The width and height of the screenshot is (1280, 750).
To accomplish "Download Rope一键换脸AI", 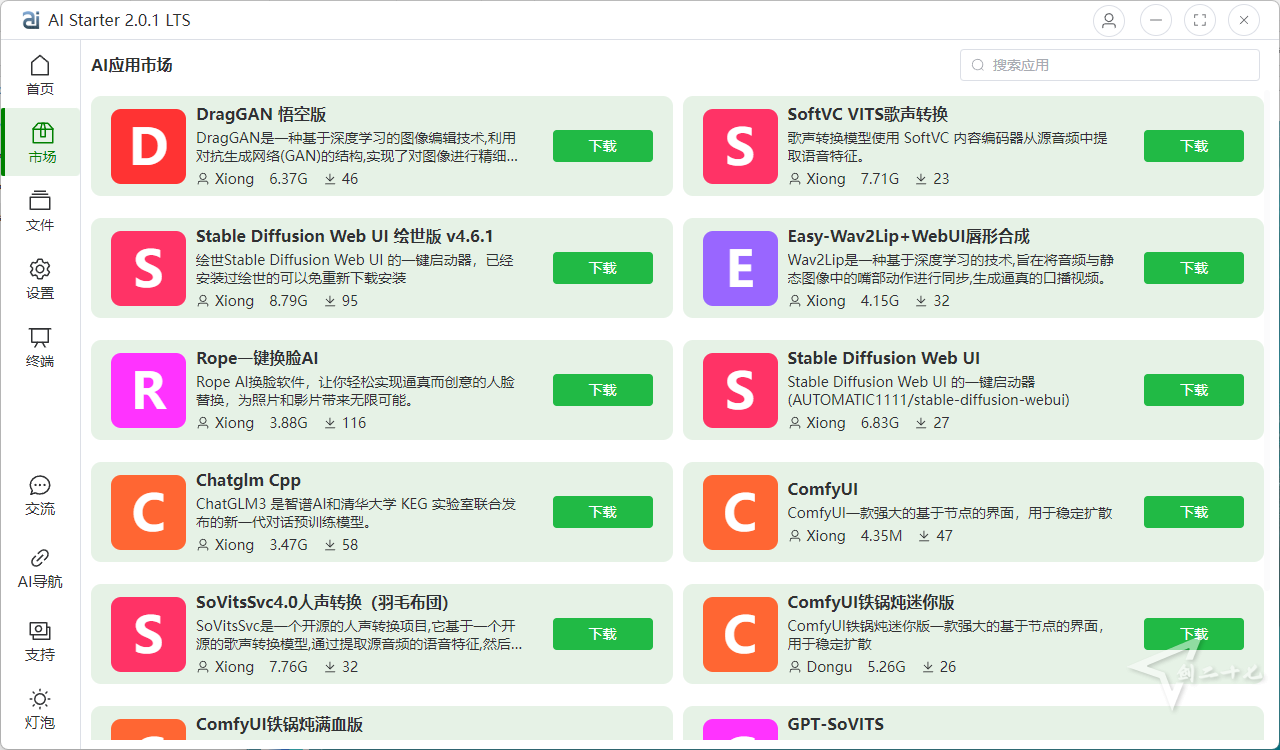I will pos(602,390).
